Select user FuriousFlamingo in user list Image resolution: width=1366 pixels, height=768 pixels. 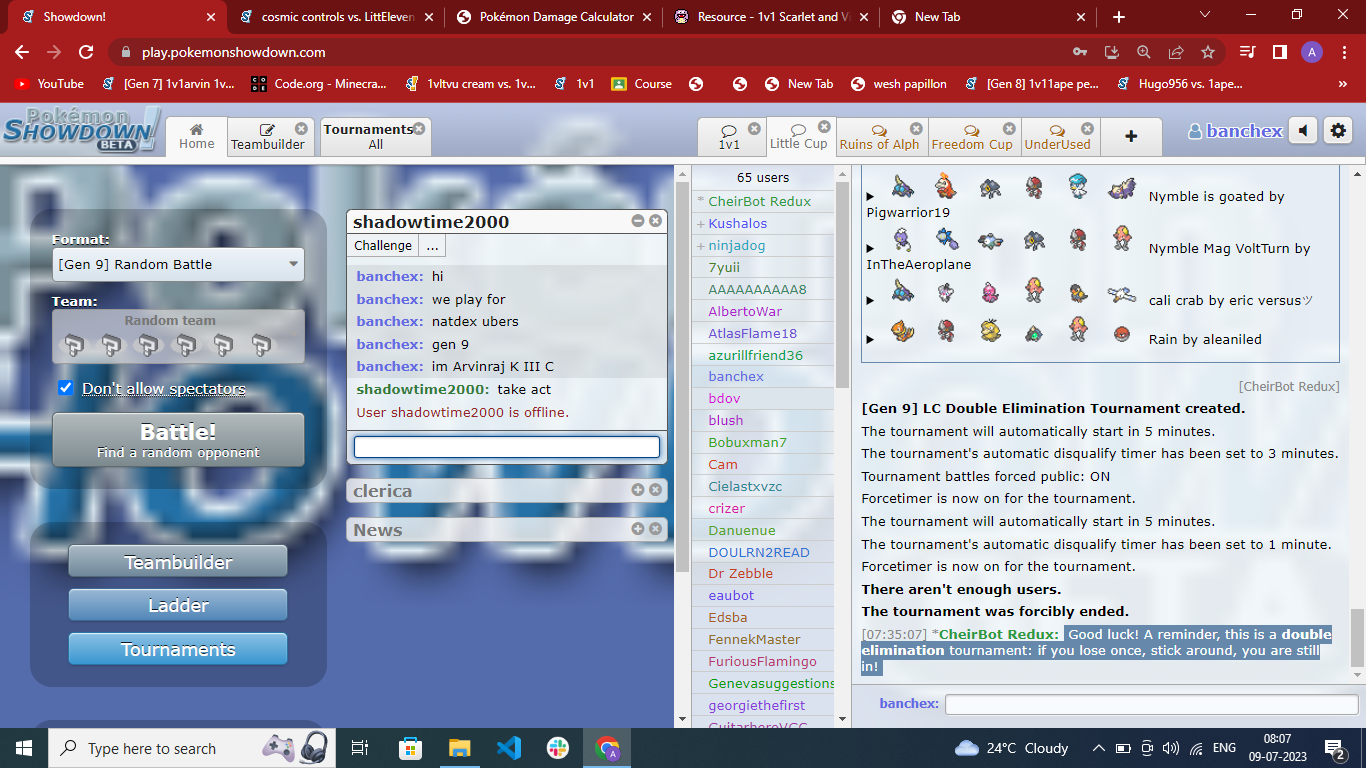tap(762, 661)
